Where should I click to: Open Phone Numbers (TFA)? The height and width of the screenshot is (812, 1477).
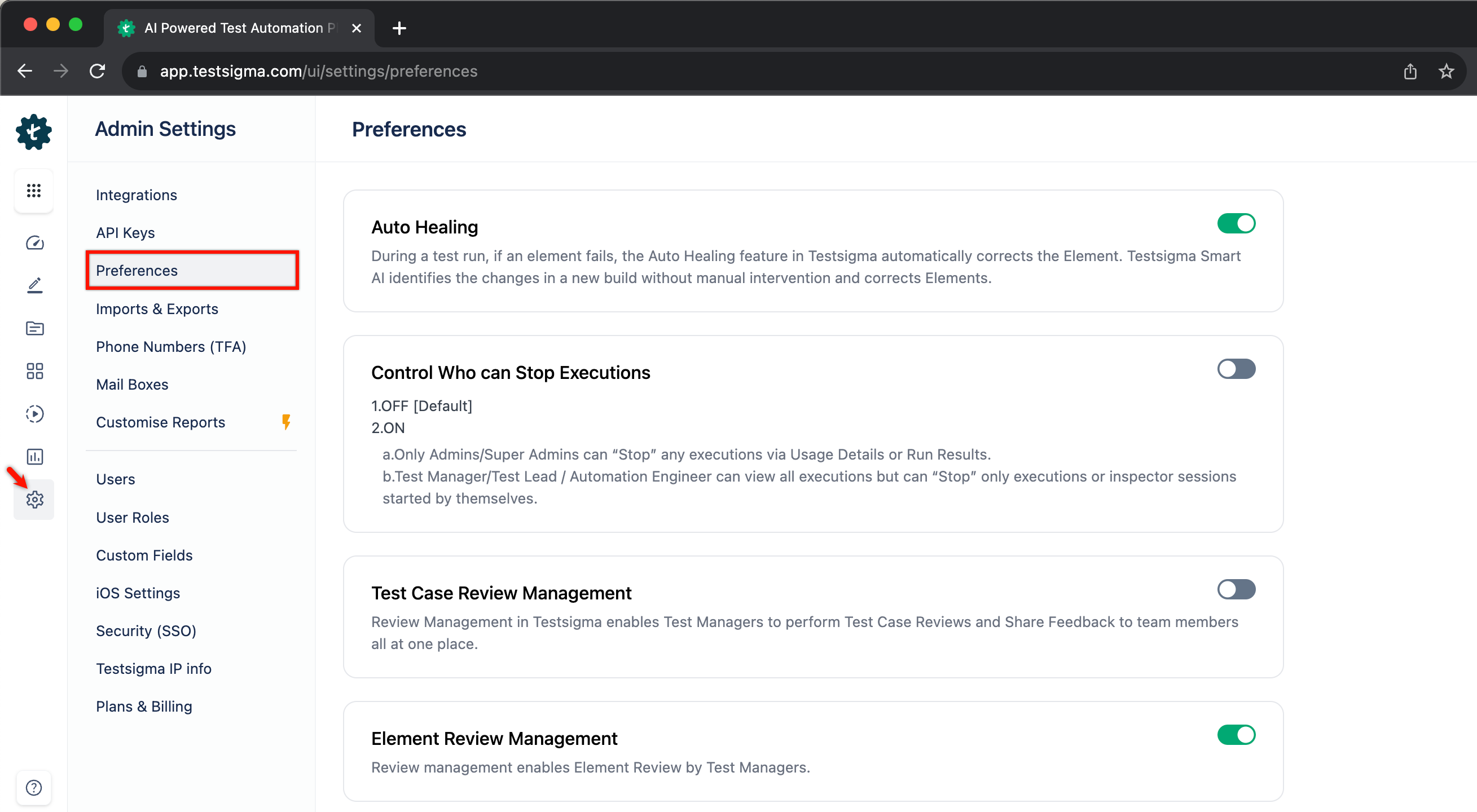(171, 347)
